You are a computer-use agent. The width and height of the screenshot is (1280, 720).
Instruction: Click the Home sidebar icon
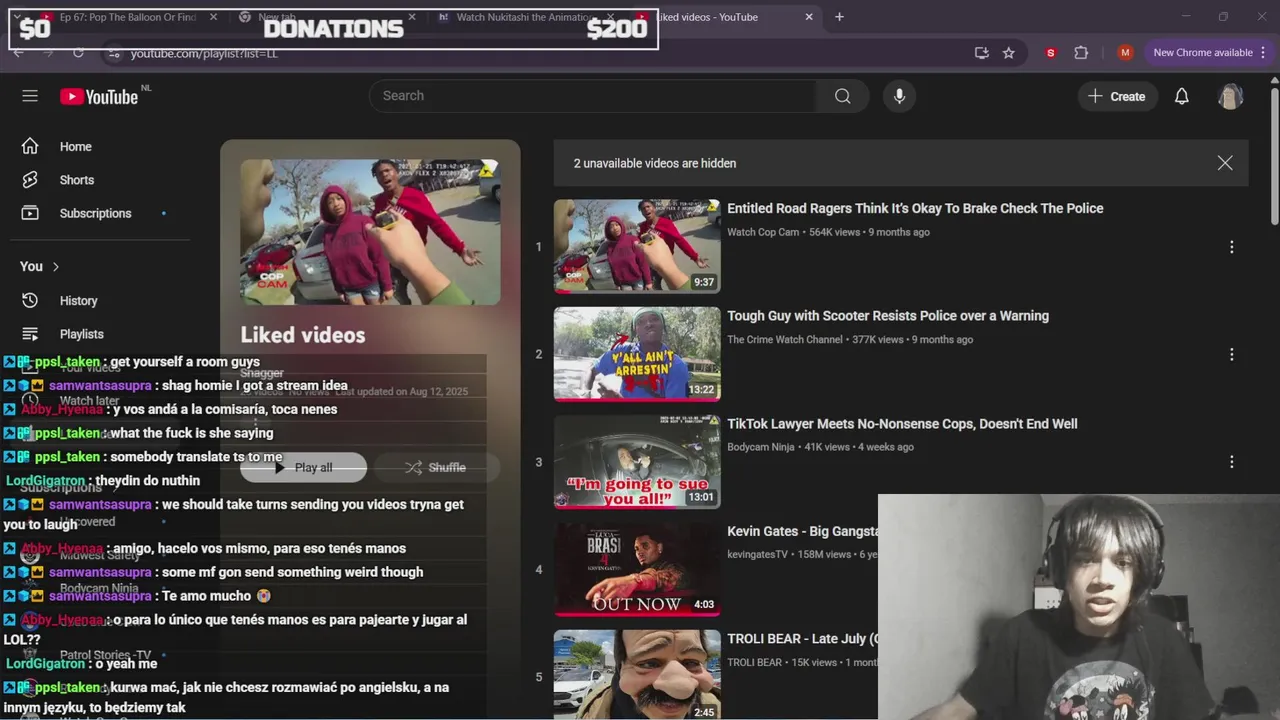click(30, 146)
